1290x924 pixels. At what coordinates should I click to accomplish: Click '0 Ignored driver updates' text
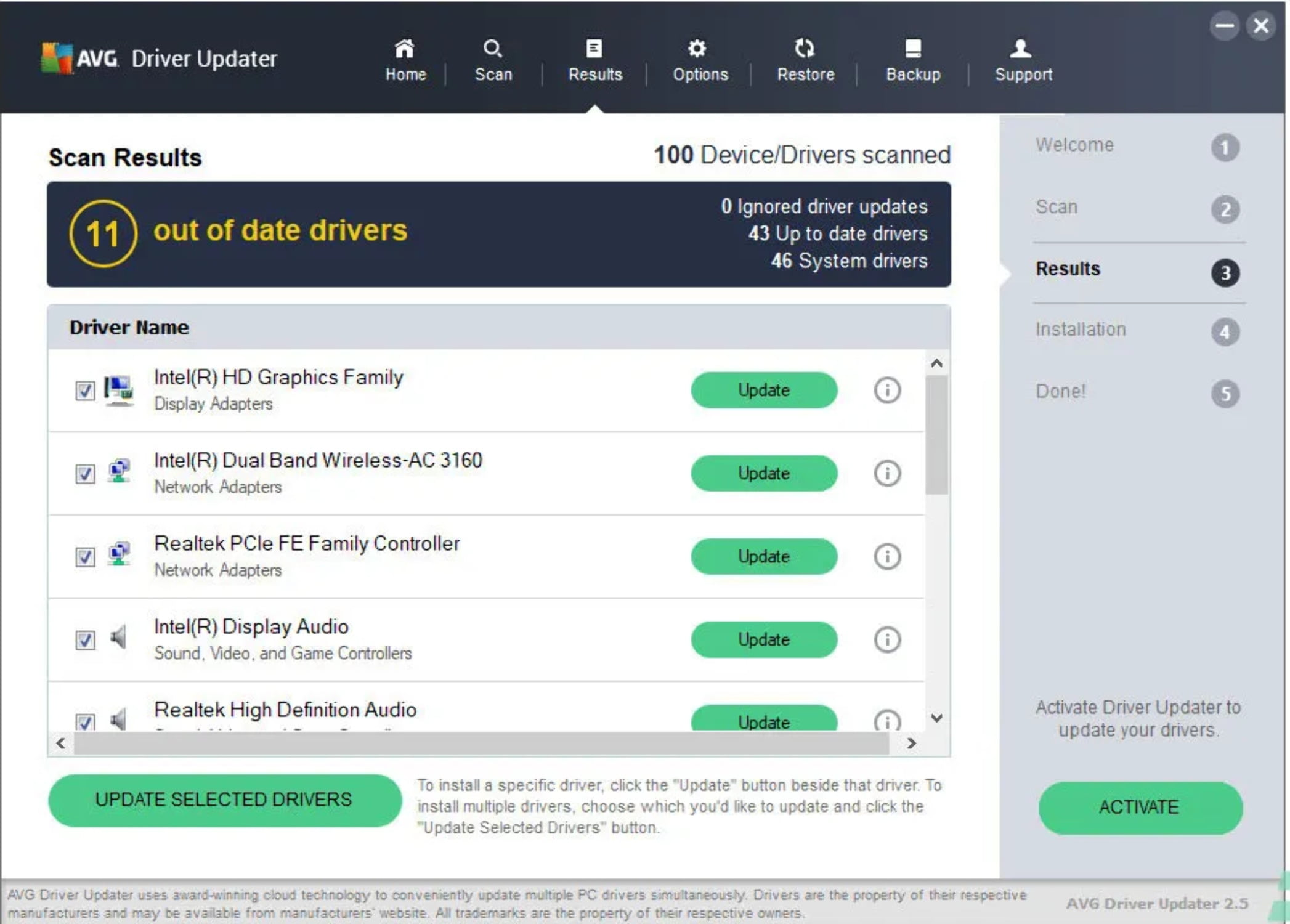click(x=824, y=206)
